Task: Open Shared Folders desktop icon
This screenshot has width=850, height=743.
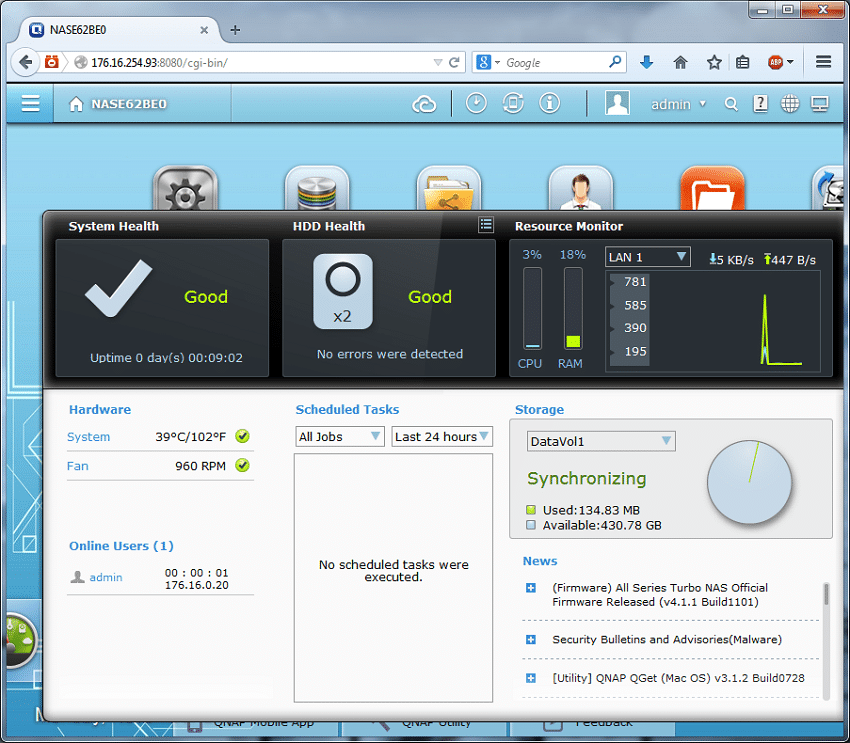Action: pos(449,188)
